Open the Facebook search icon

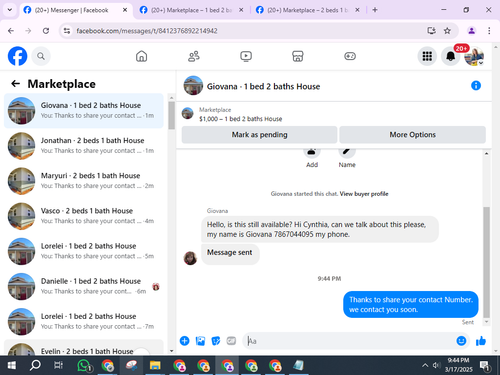click(x=41, y=56)
